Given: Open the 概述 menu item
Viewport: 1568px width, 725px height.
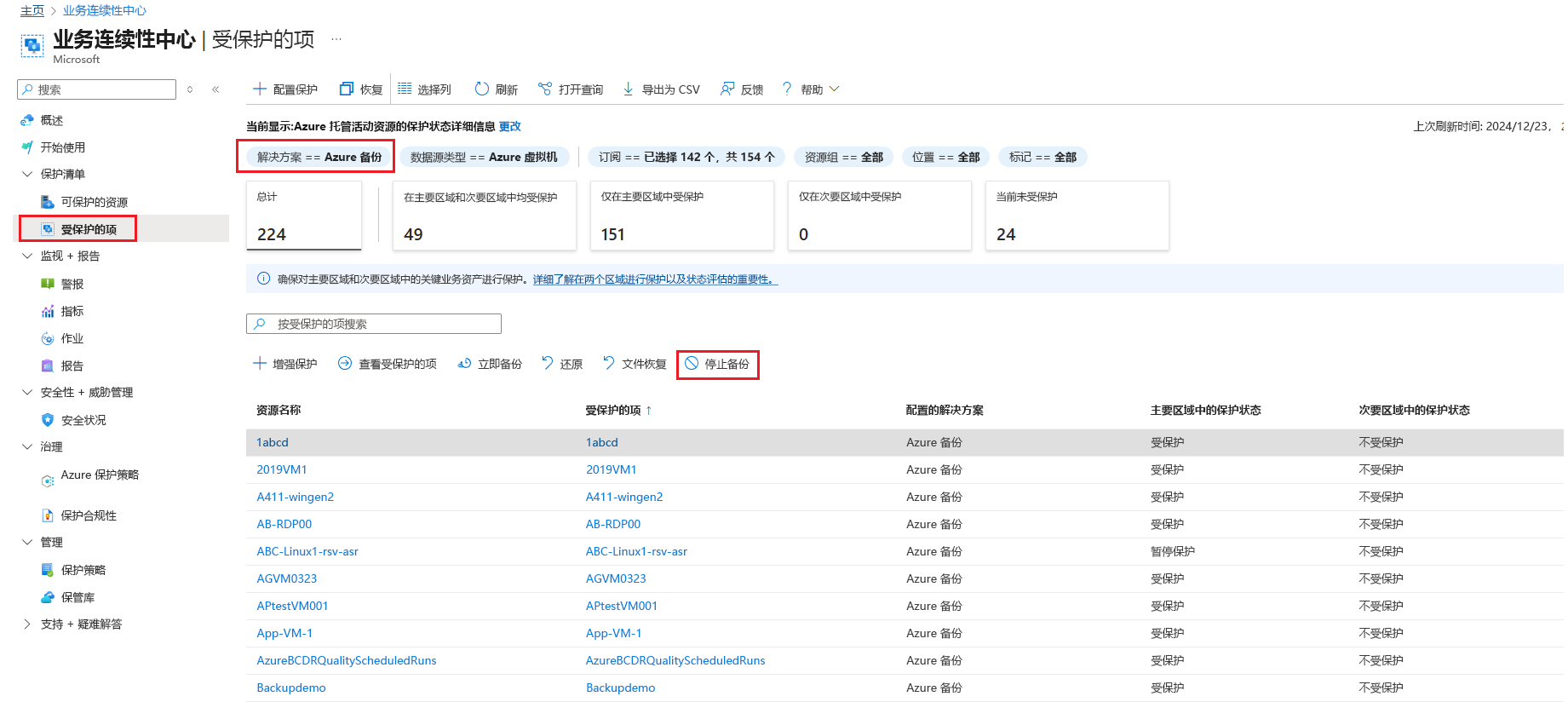Looking at the screenshot, I should coord(52,120).
